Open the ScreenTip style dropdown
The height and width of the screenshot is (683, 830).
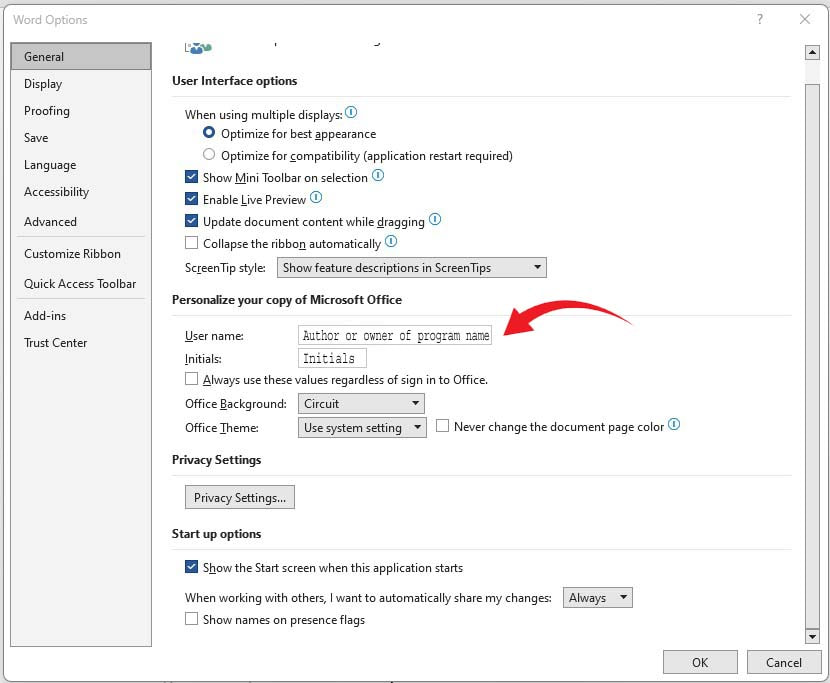[412, 267]
